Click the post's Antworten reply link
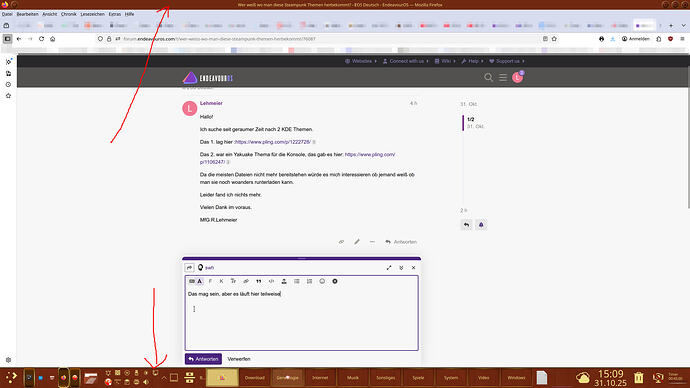 click(x=401, y=242)
